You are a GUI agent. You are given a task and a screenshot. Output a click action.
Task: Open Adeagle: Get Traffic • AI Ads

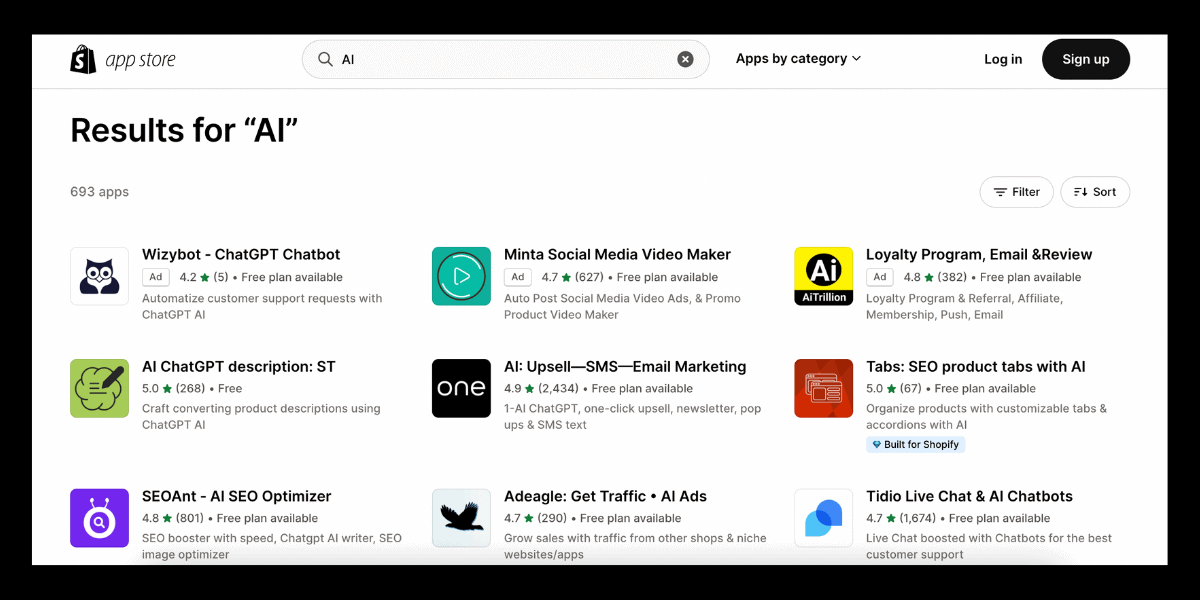tap(605, 497)
